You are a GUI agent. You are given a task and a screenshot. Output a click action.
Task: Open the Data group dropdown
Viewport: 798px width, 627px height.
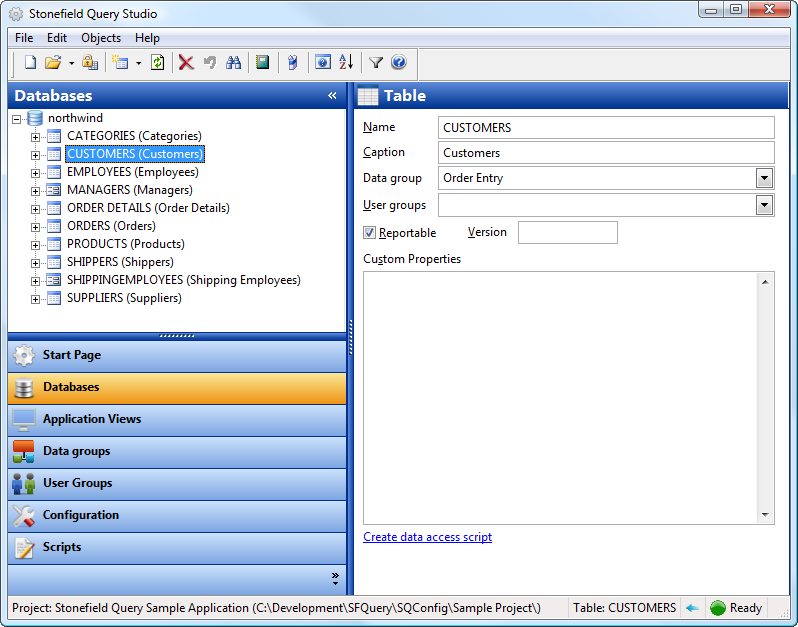764,178
